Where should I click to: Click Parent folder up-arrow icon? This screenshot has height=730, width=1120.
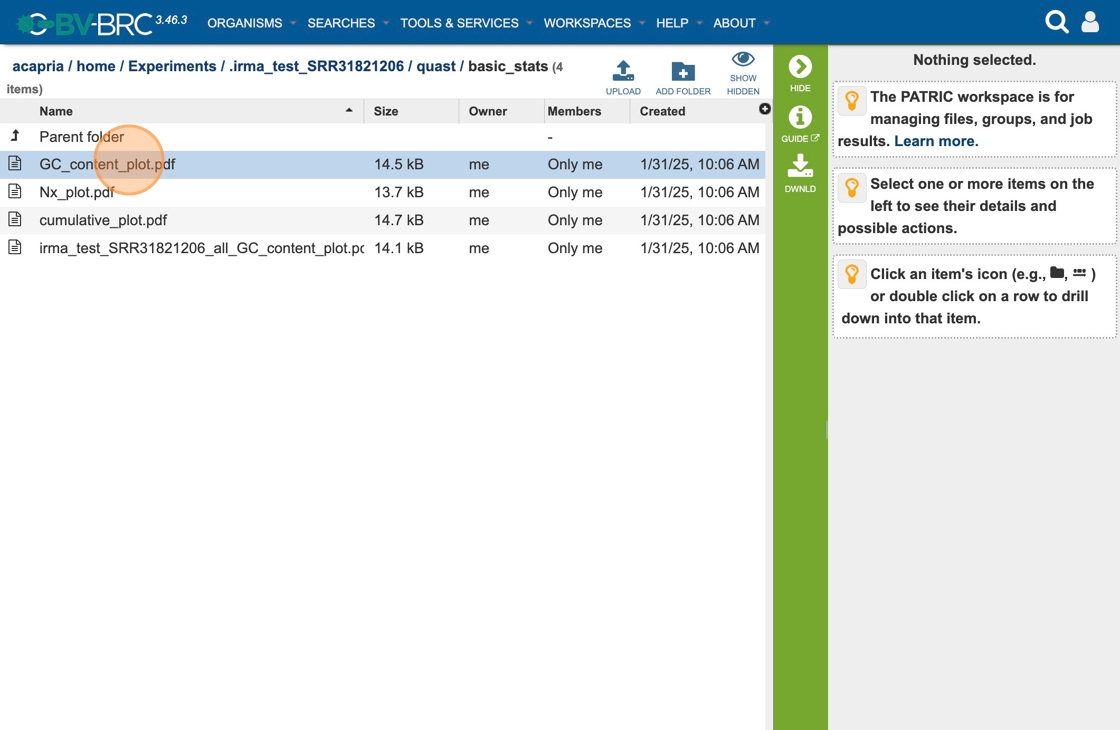15,135
